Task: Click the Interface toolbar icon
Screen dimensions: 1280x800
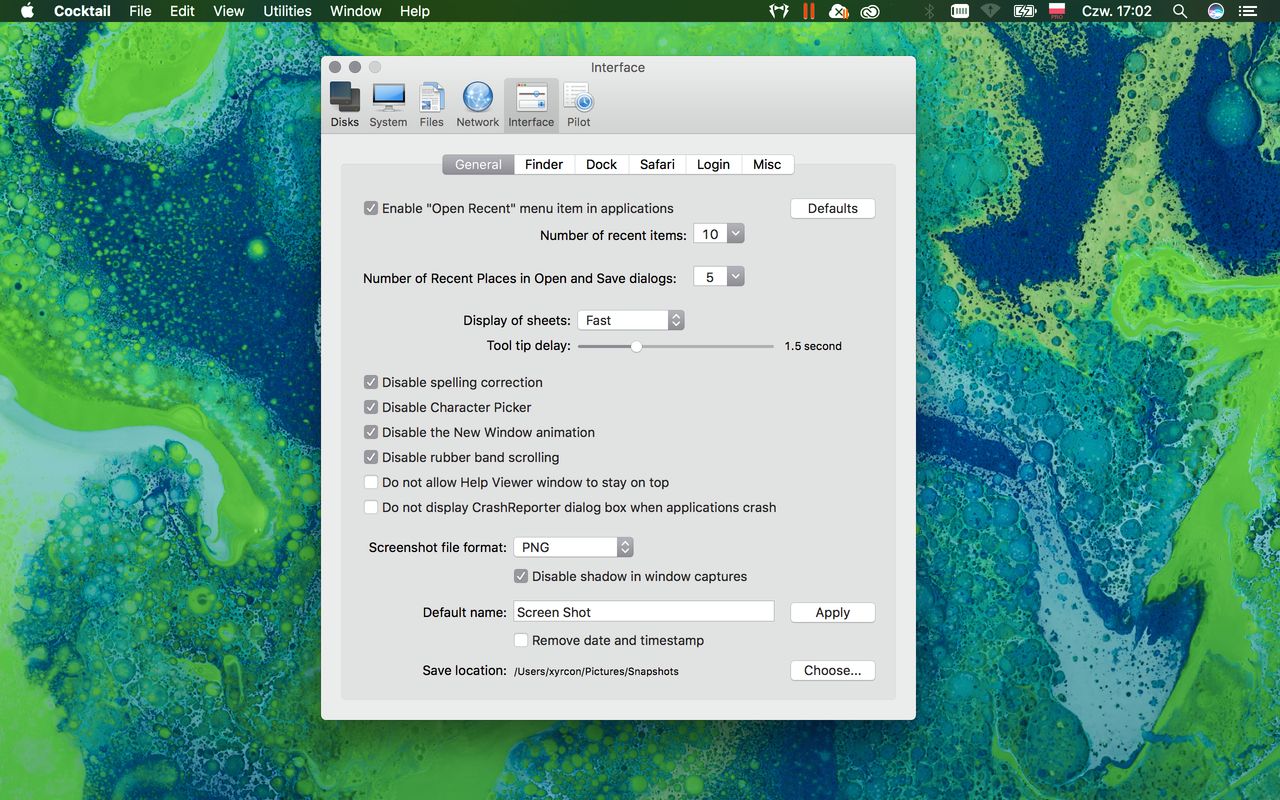Action: coord(531,104)
